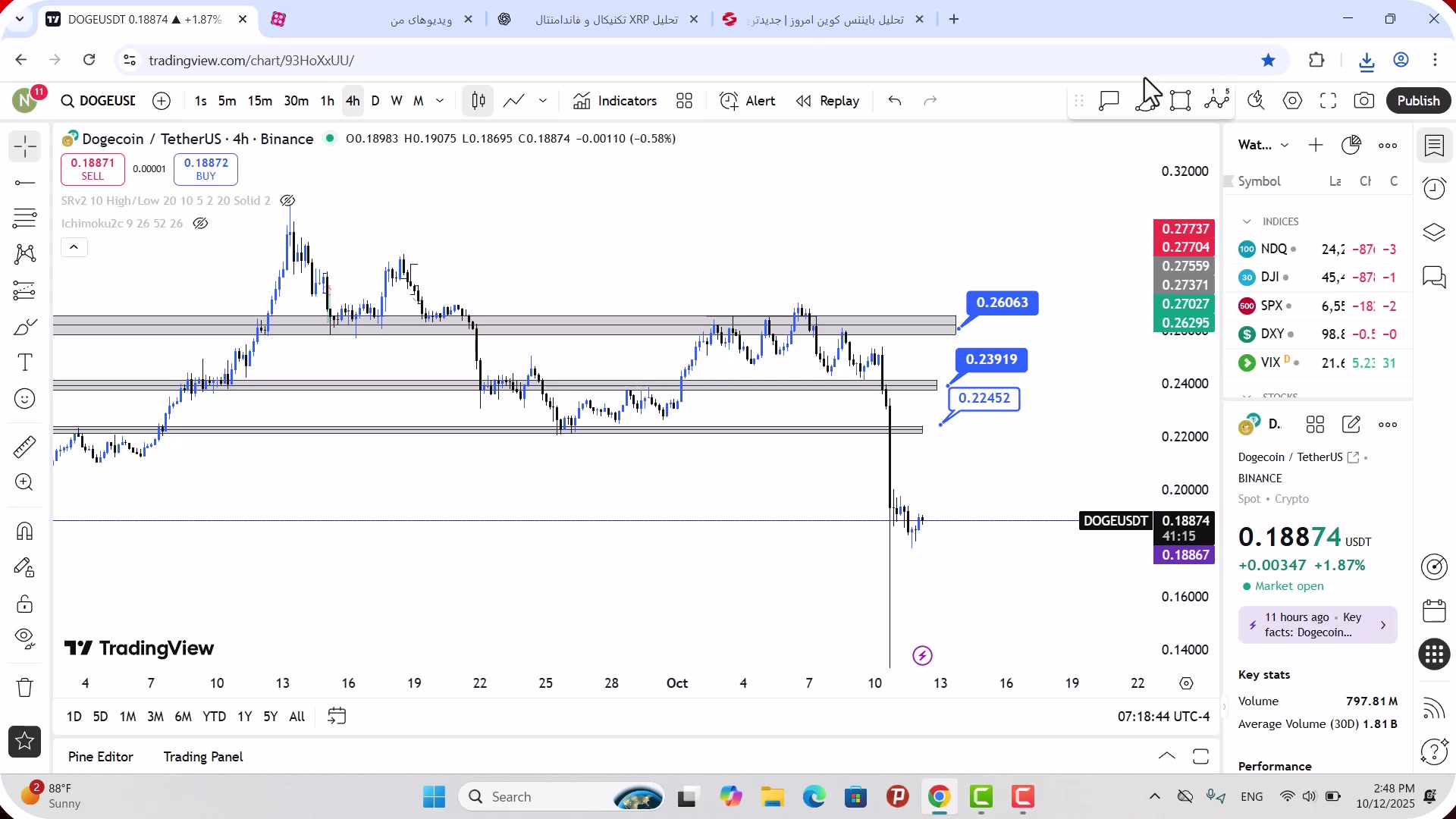Open watchlist more options menu
Screen dimensions: 1456x819
[1388, 145]
